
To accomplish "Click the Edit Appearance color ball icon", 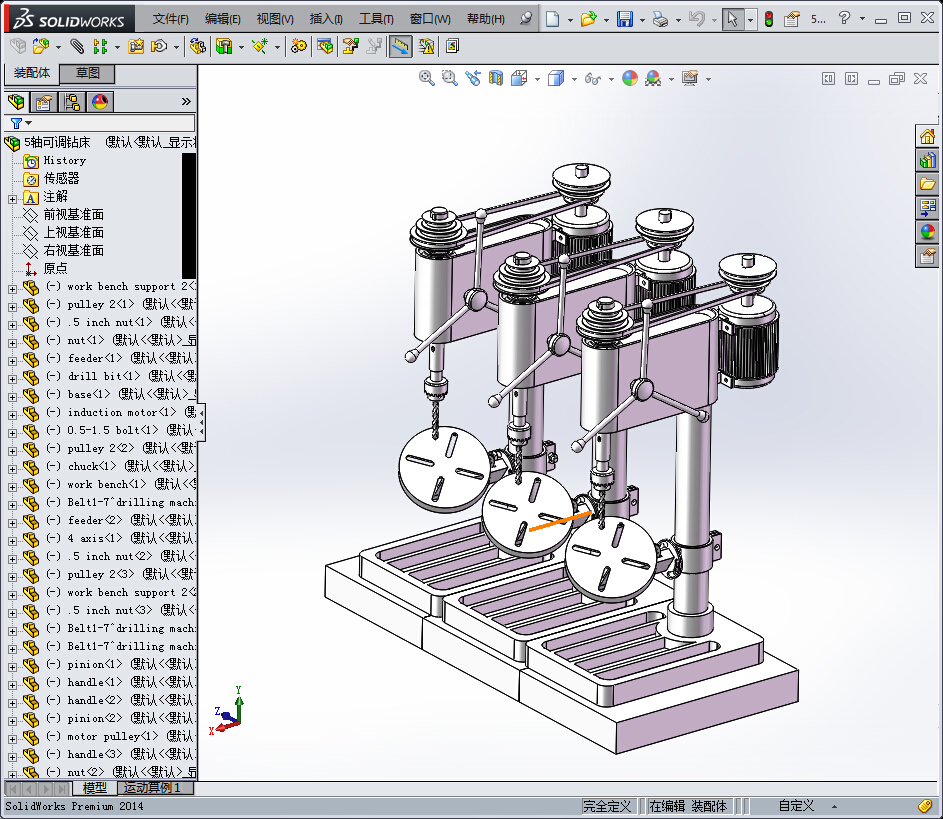I will click(629, 78).
